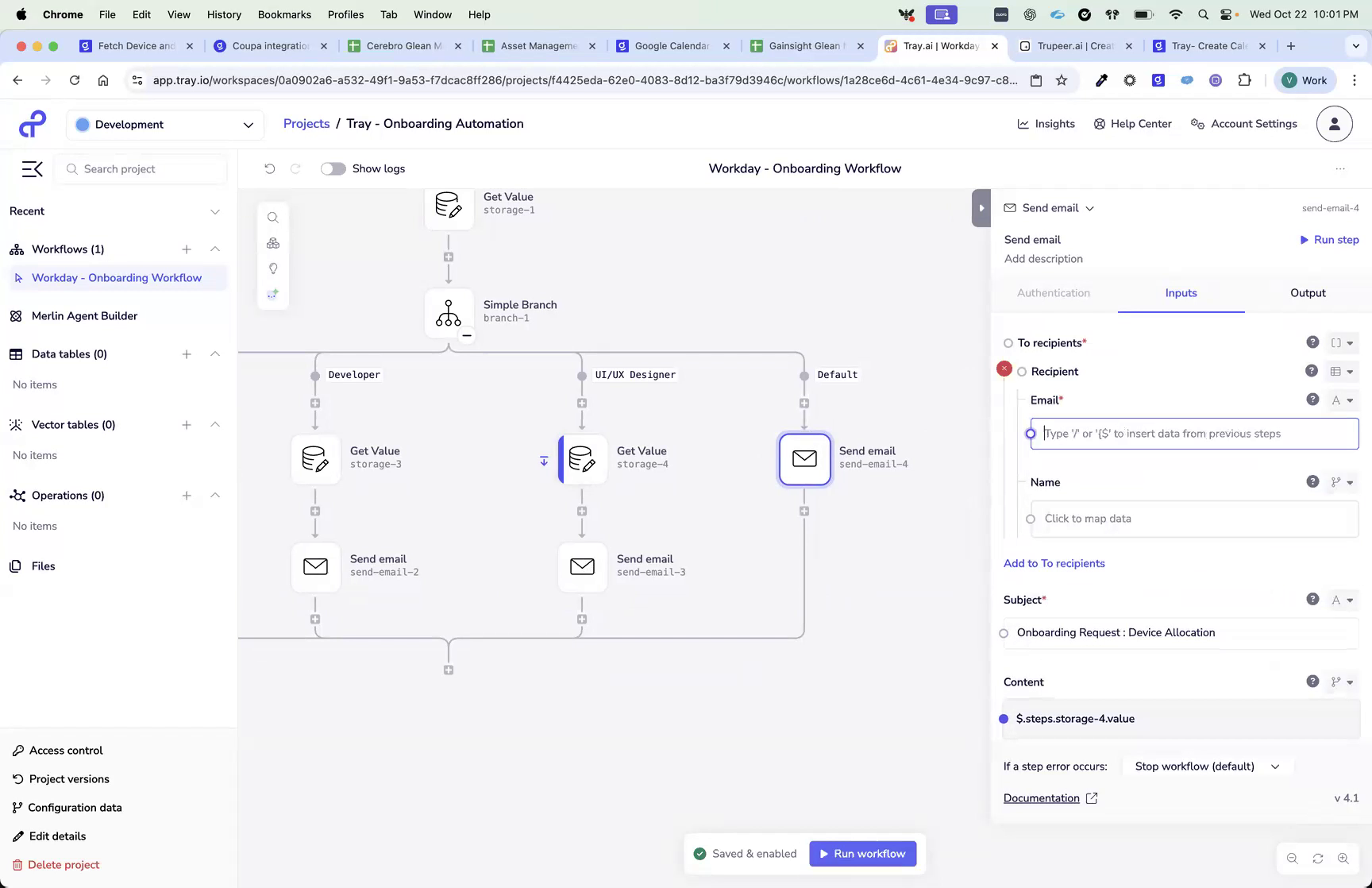
Task: Open Account Settings from the top bar
Action: [1243, 123]
